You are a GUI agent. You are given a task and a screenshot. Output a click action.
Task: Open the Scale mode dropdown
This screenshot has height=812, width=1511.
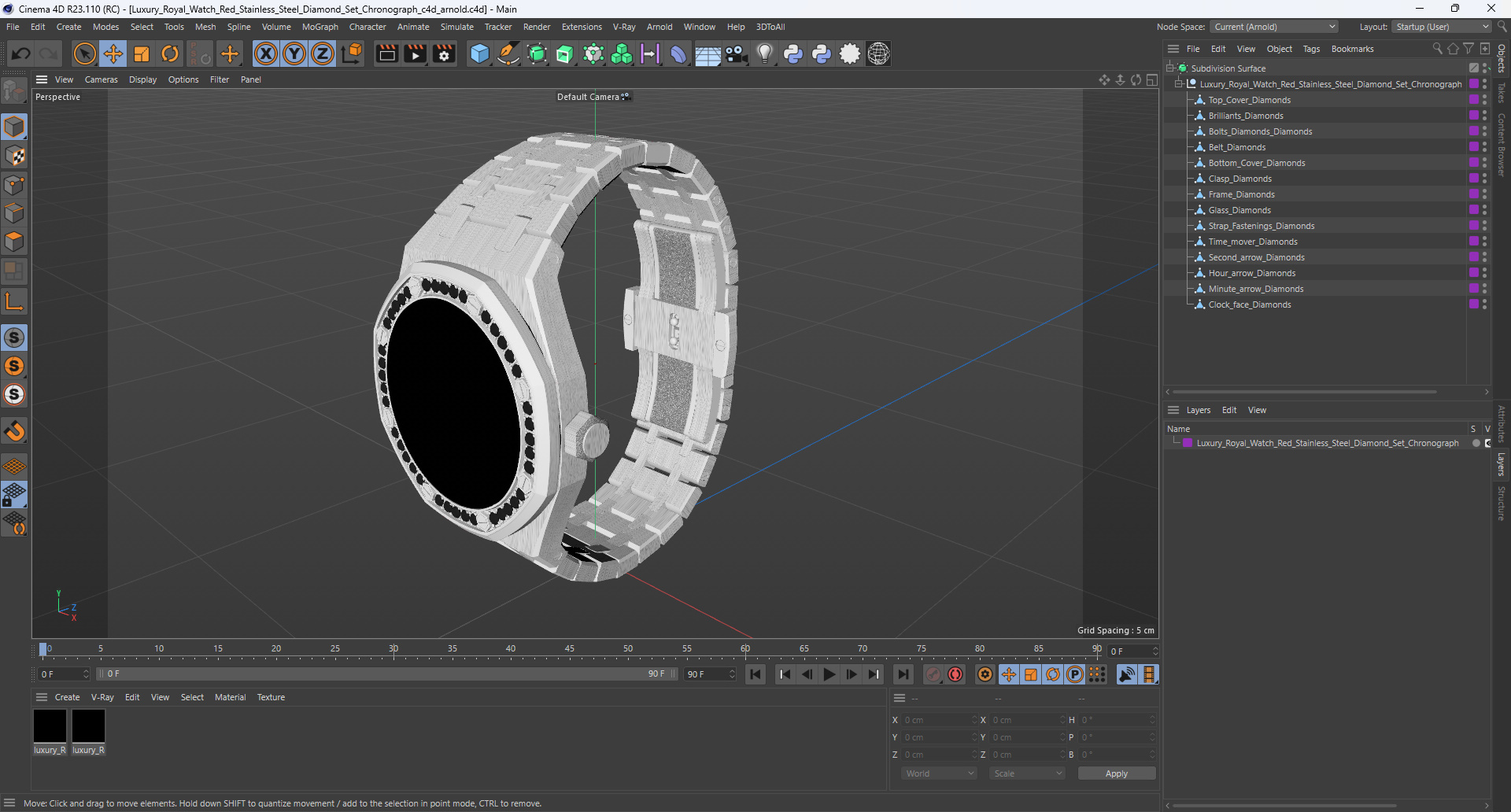pos(1028,773)
